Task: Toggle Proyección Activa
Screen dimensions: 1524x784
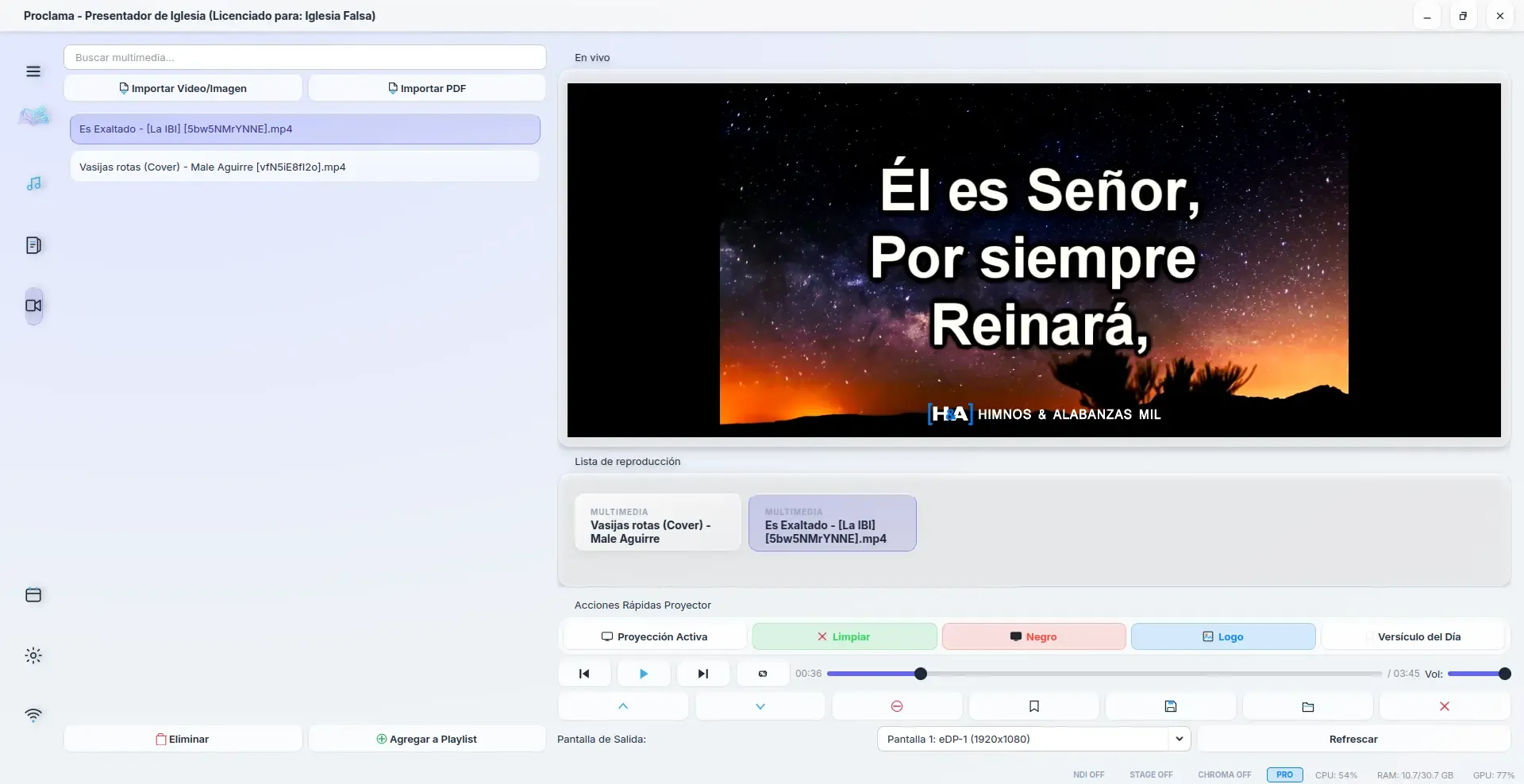Action: 655,636
